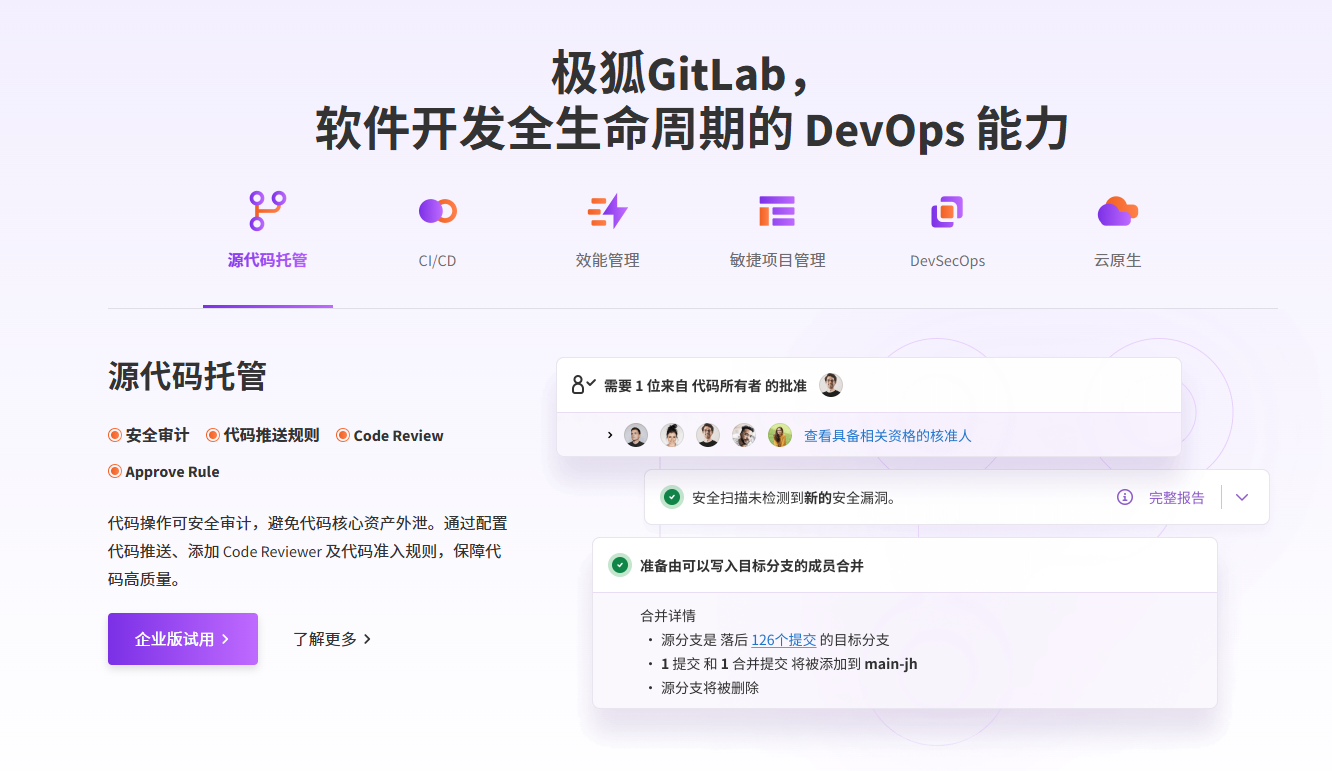Click the fifth approver avatar with green background

click(780, 435)
